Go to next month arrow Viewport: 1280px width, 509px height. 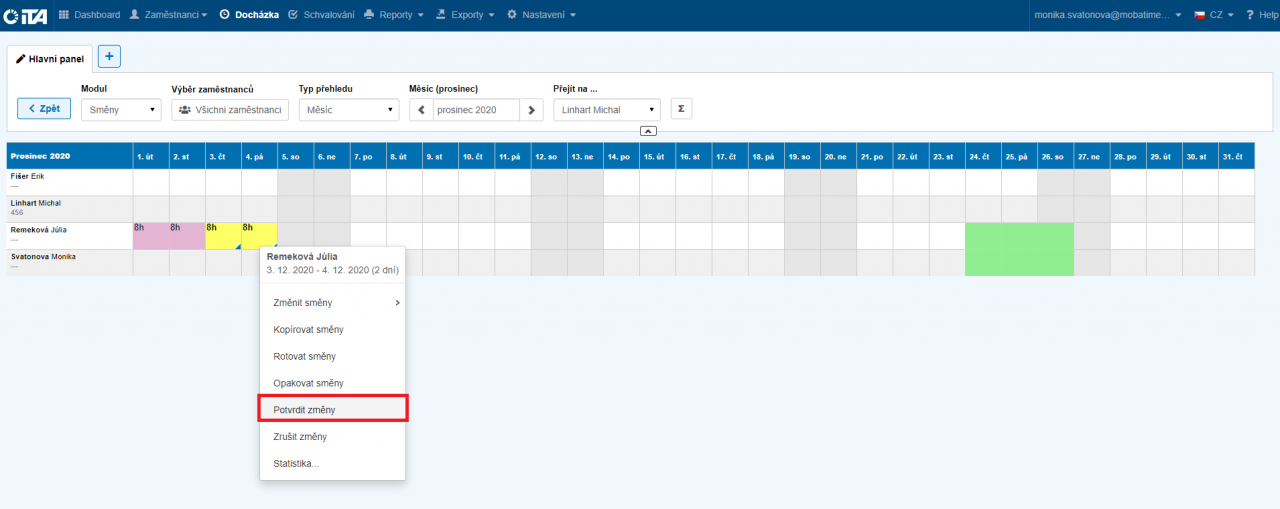[532, 110]
